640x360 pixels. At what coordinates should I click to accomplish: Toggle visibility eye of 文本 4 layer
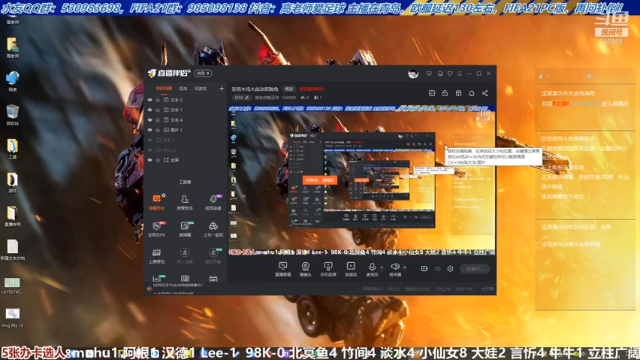click(150, 120)
